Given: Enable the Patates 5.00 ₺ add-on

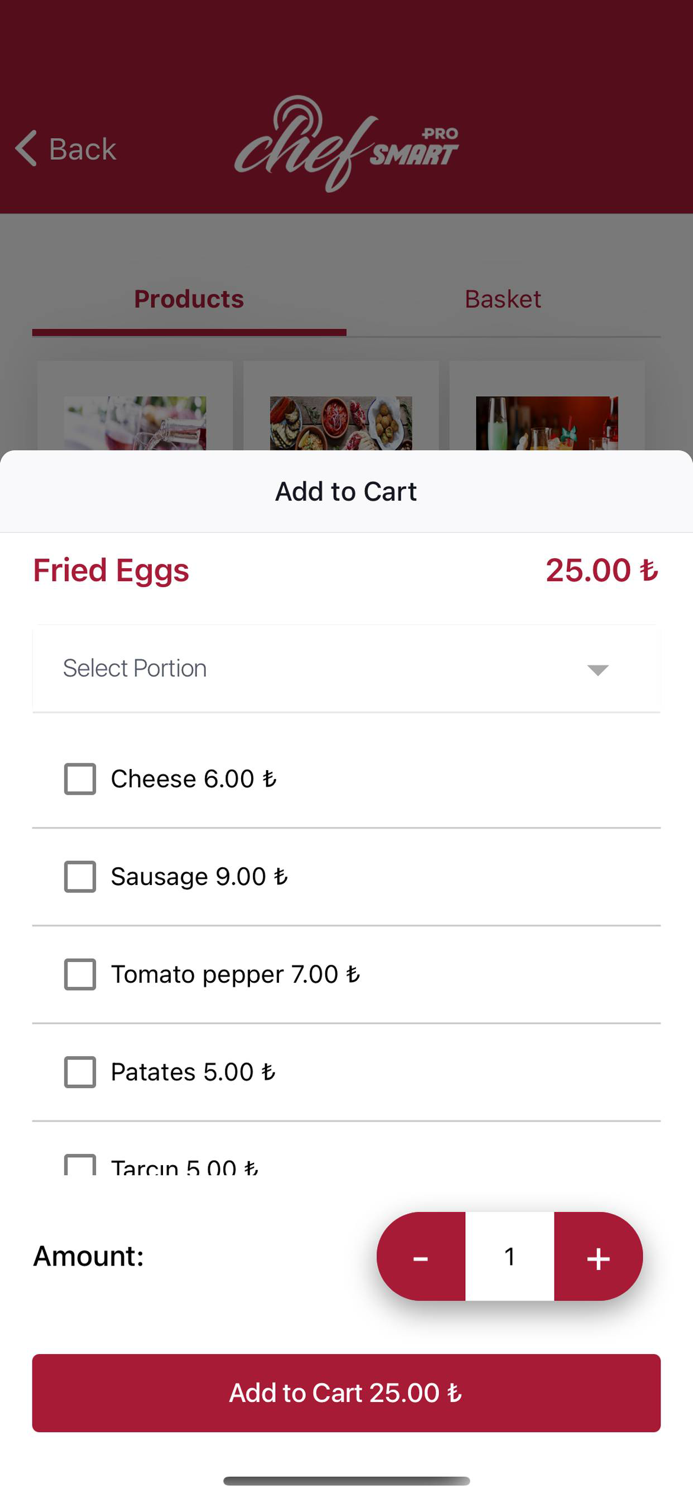Looking at the screenshot, I should [80, 1071].
